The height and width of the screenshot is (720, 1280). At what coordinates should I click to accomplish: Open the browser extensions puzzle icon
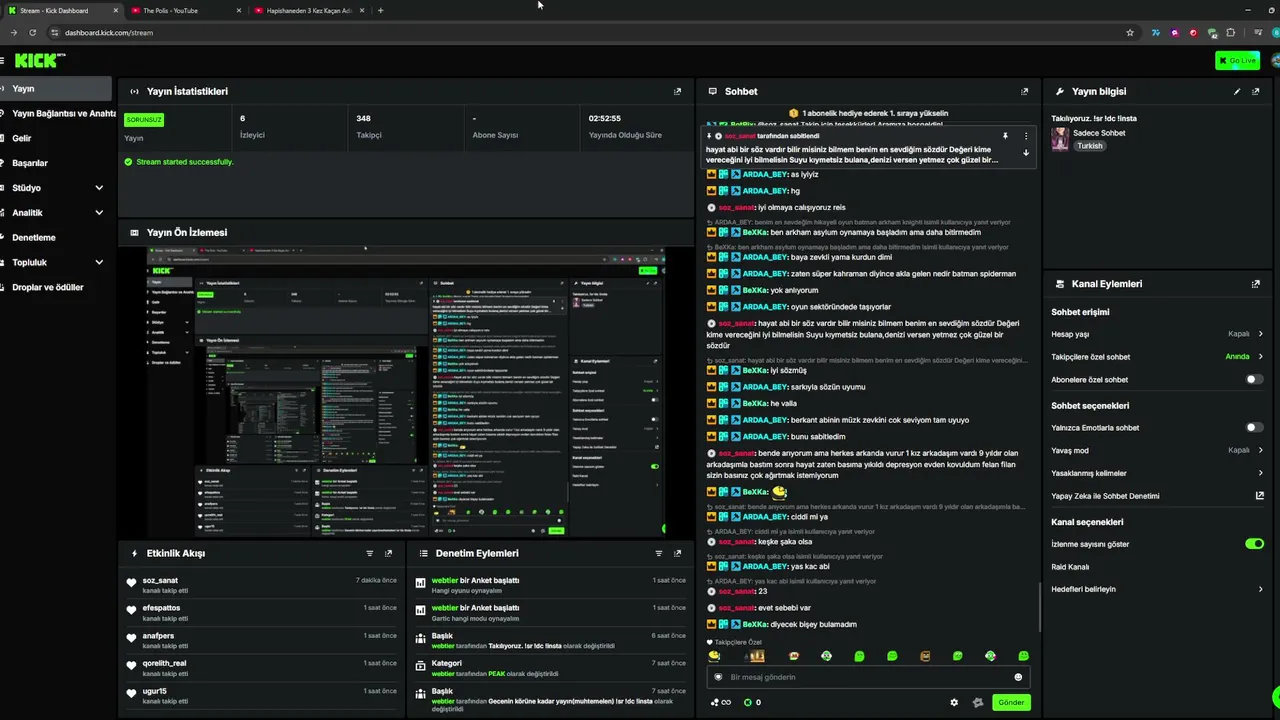point(1230,33)
